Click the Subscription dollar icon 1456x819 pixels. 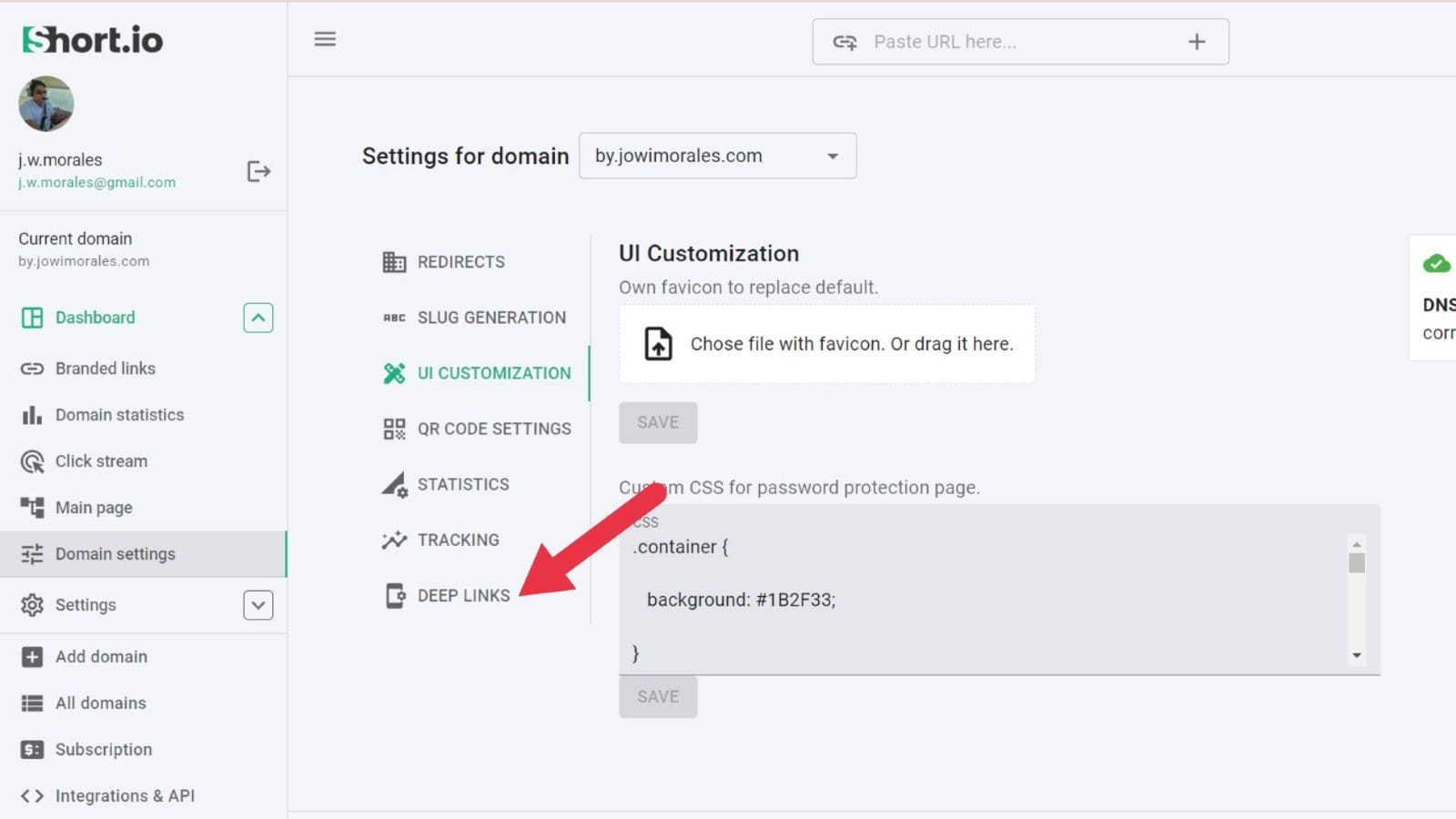coord(32,750)
